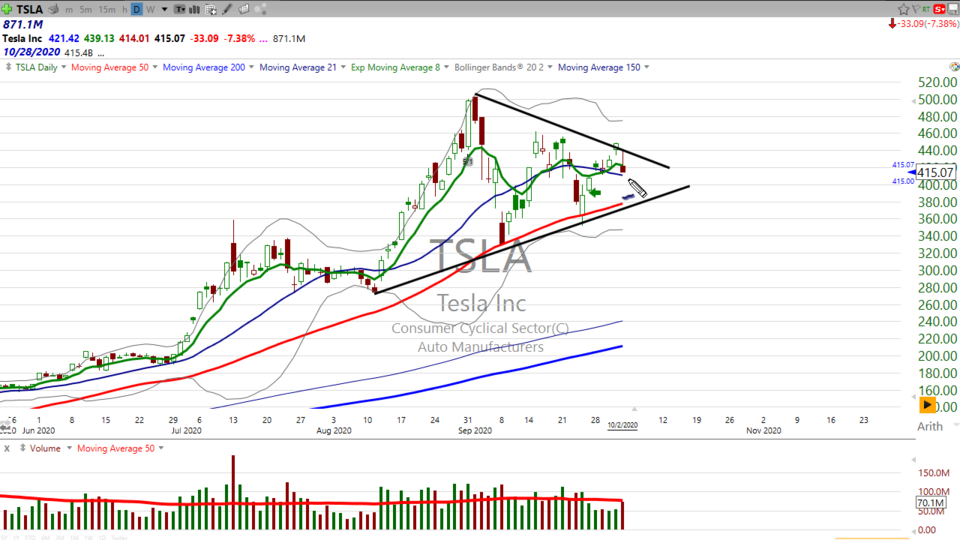Switch to the 5m timeframe
The height and width of the screenshot is (540, 960).
click(x=86, y=10)
